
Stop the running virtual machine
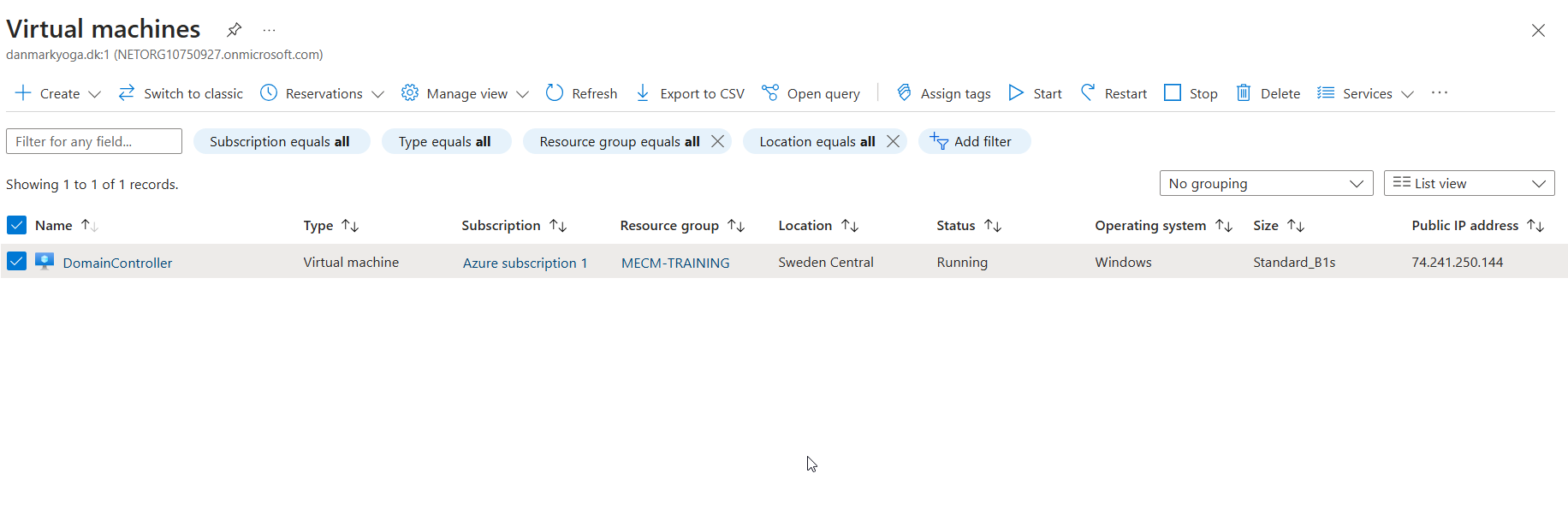(1190, 92)
